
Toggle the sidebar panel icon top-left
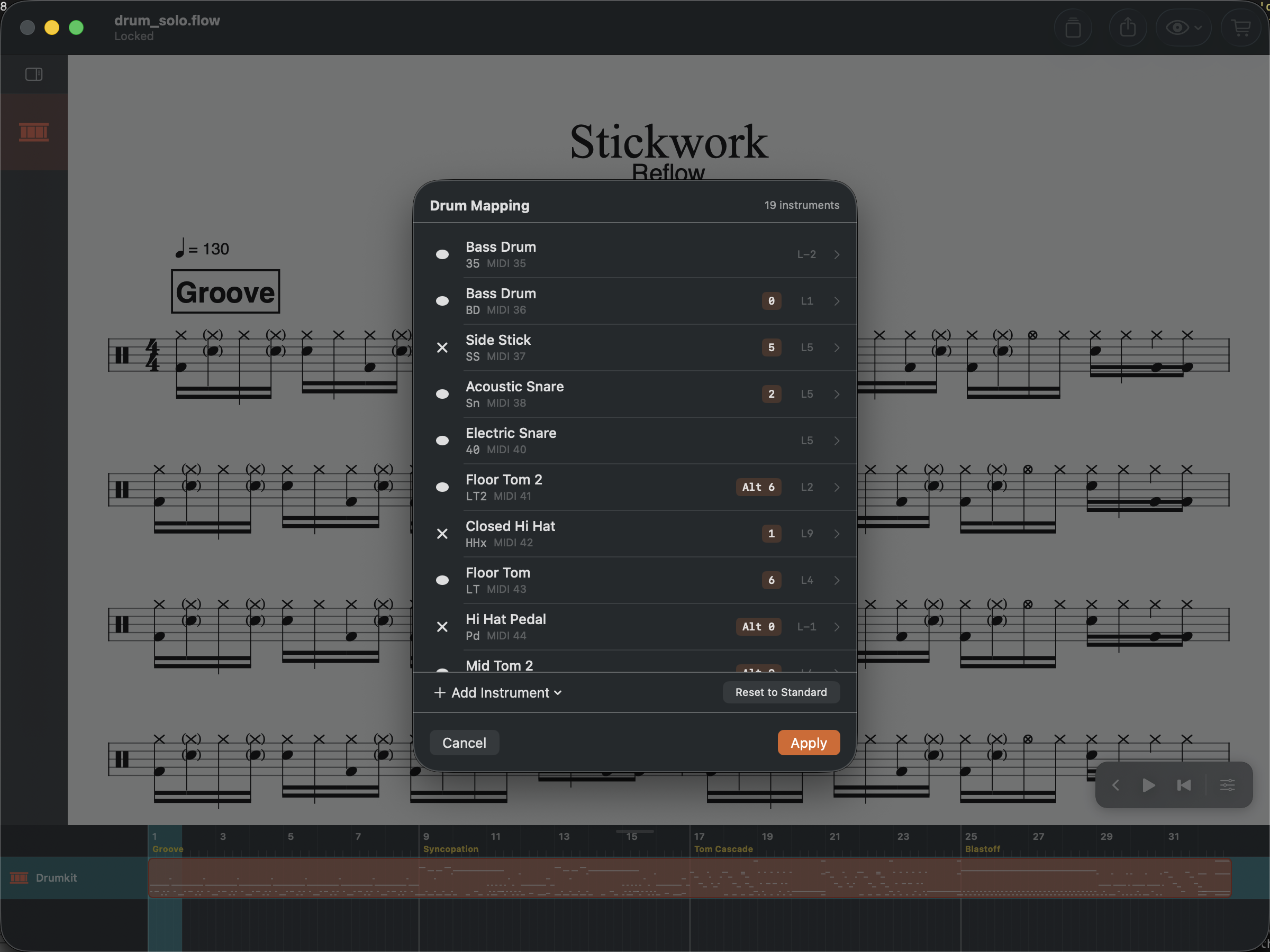(x=34, y=74)
